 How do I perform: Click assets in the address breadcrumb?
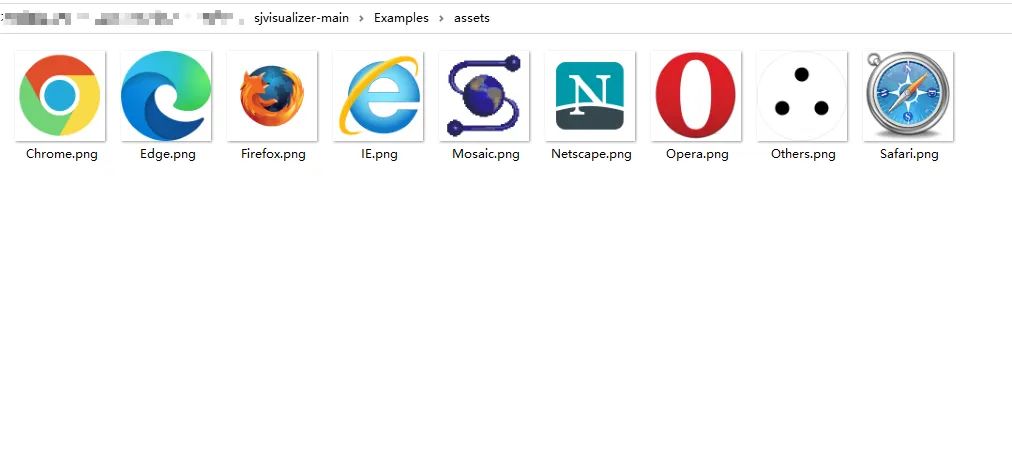coord(472,18)
